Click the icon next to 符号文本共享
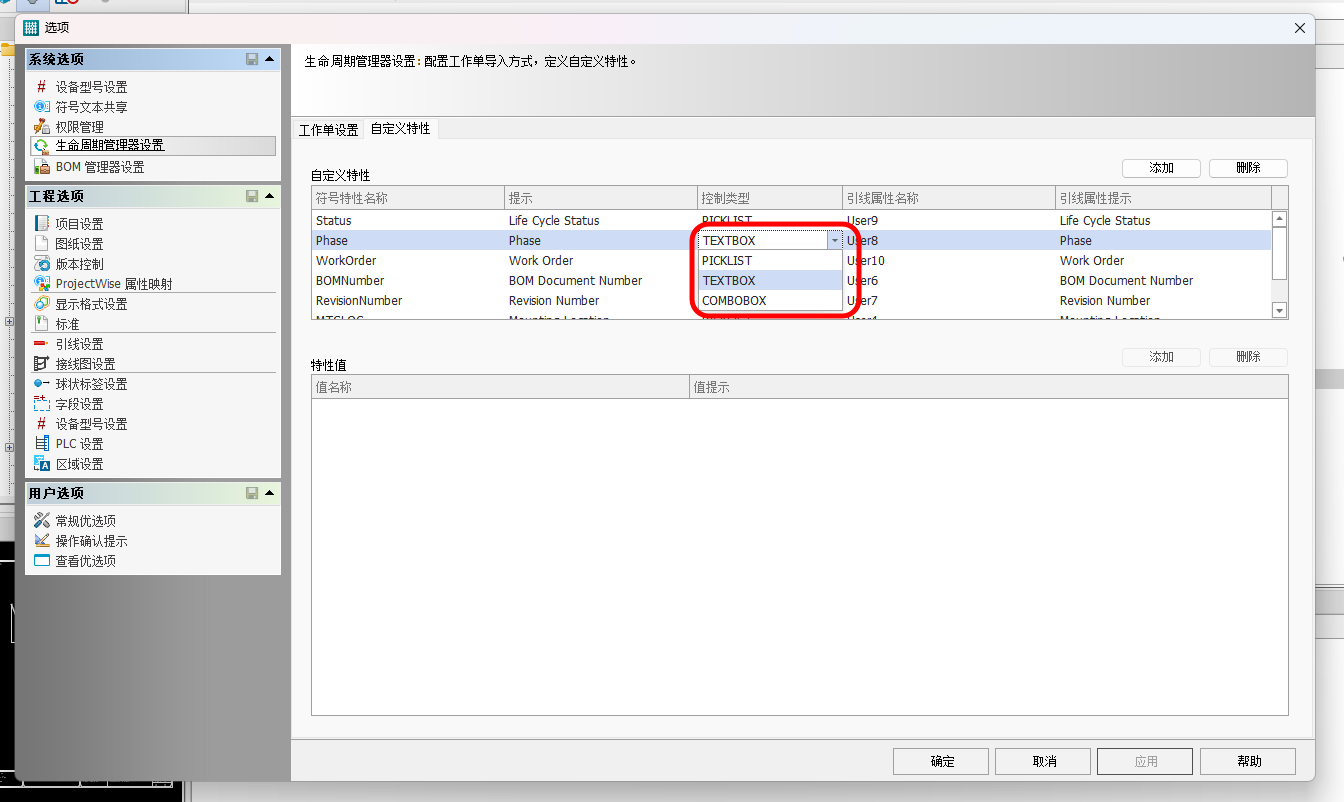 [41, 107]
